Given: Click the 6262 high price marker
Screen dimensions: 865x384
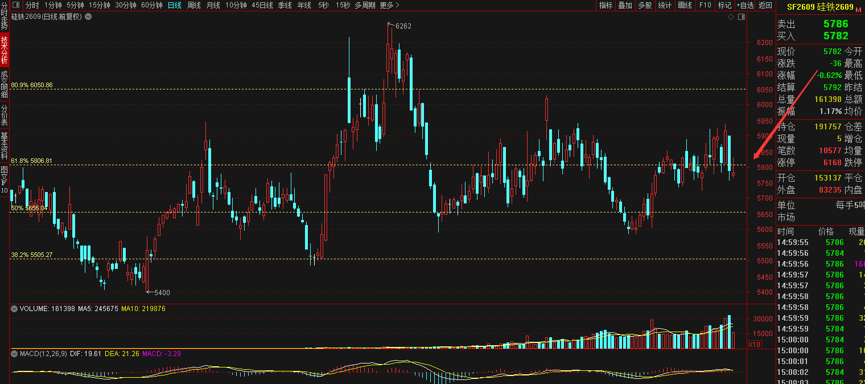Looking at the screenshot, I should click(x=403, y=26).
